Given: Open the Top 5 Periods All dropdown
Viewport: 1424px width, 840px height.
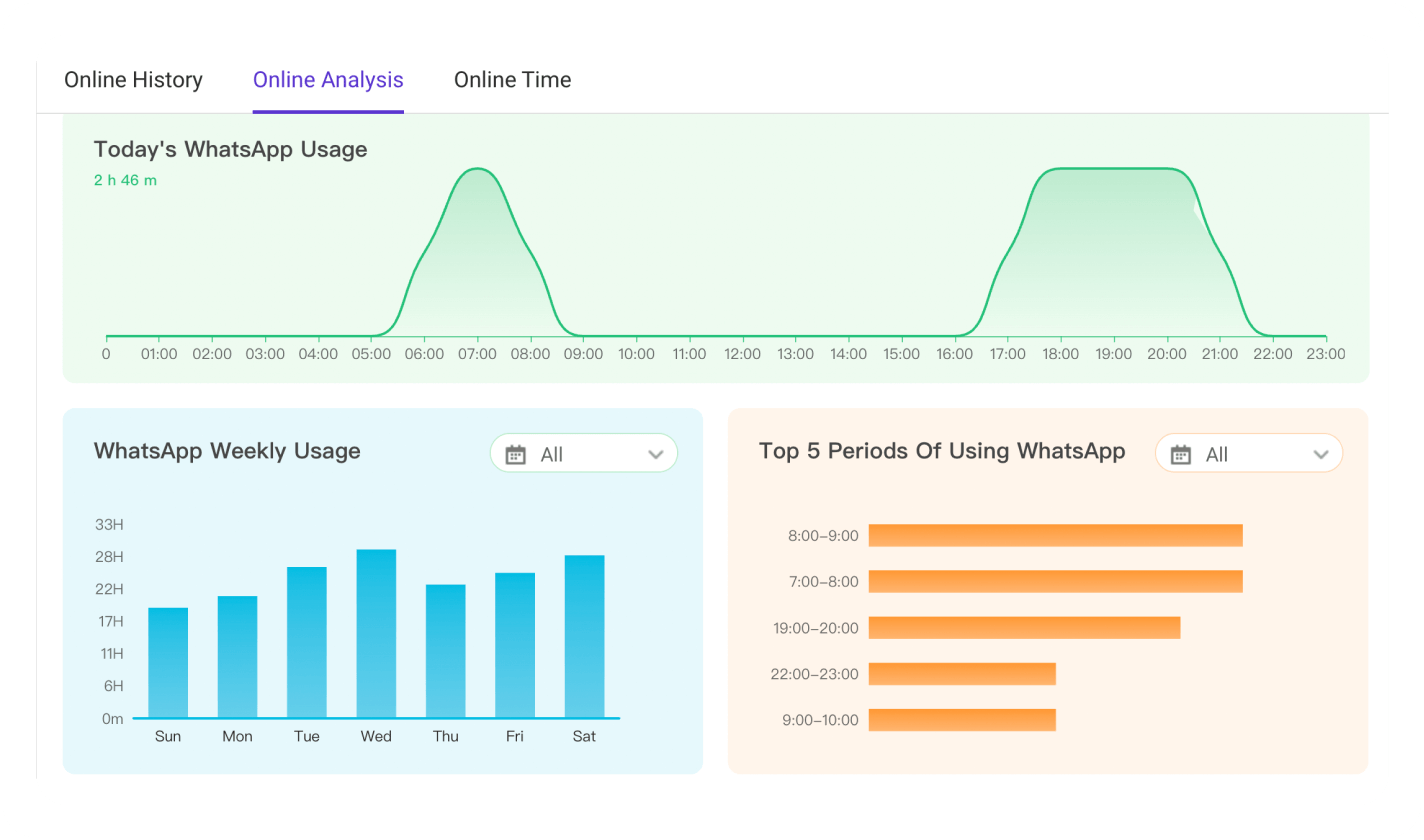Looking at the screenshot, I should pyautogui.click(x=1249, y=454).
